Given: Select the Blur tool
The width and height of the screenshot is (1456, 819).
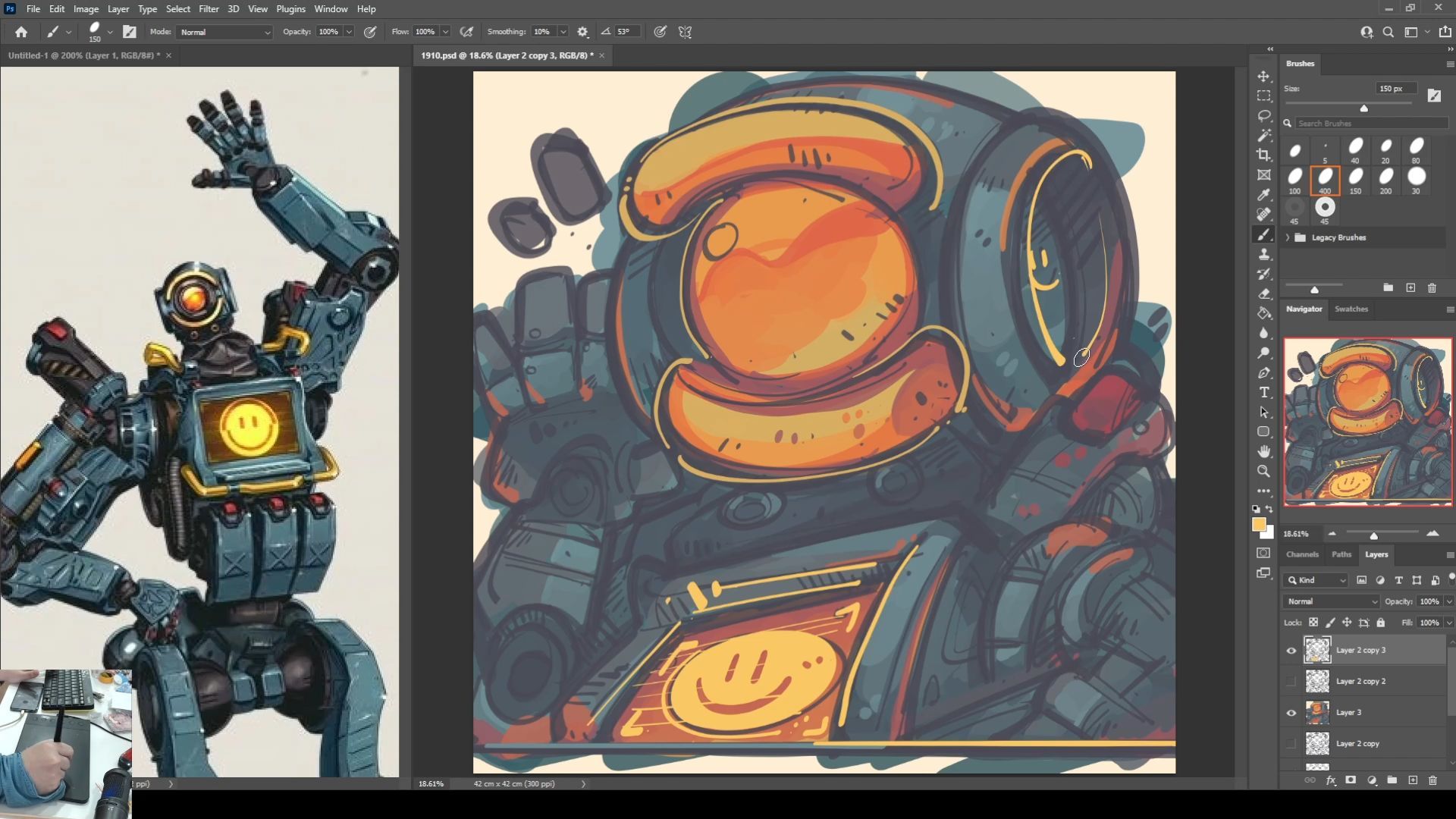Looking at the screenshot, I should [x=1263, y=333].
